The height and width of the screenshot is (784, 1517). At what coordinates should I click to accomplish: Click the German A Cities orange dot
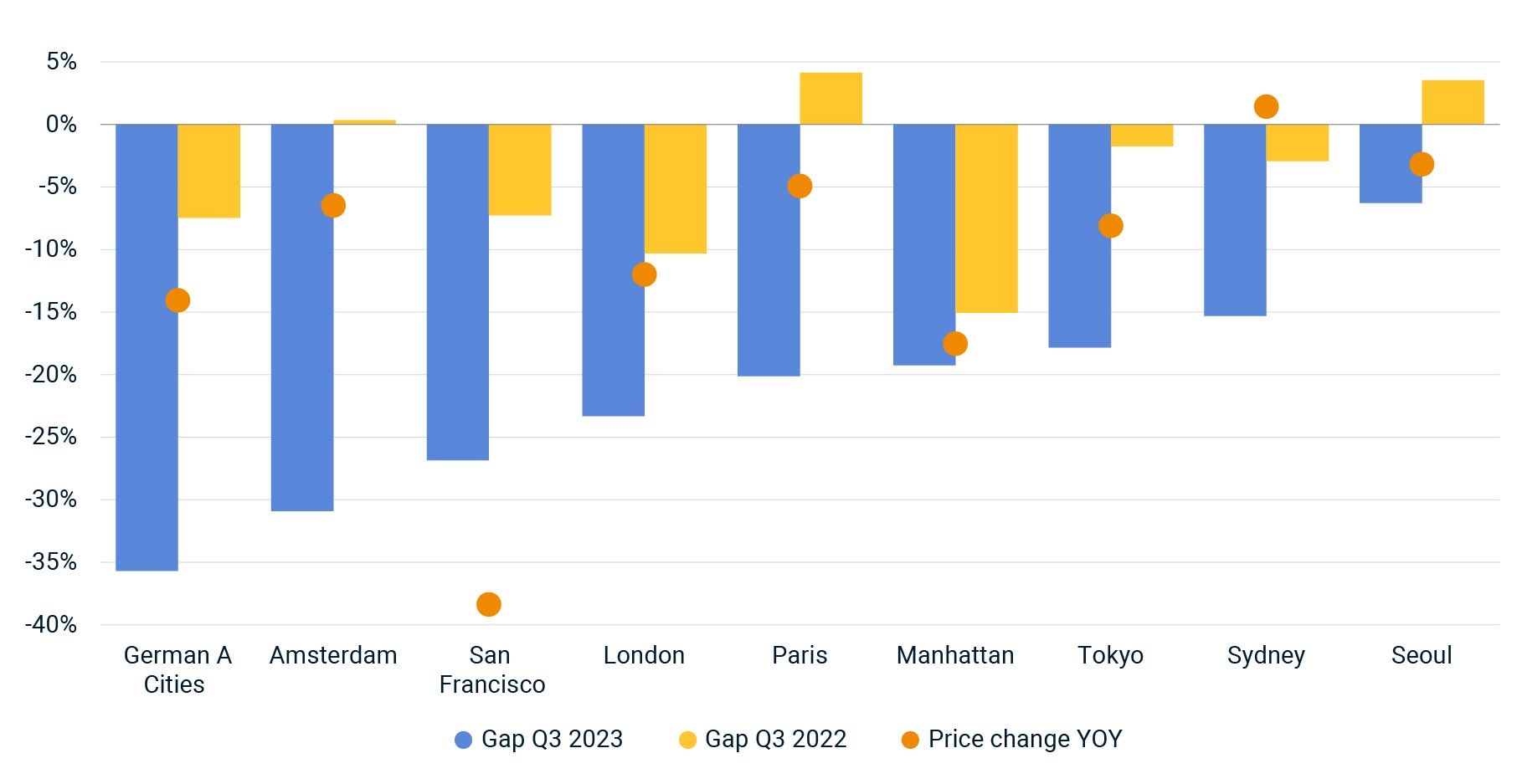[177, 300]
